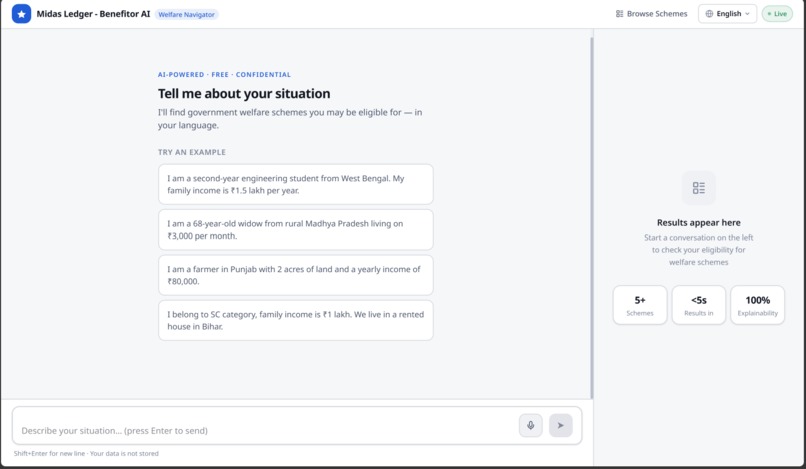Click the <5s Results in stat card
806x469 pixels.
699,305
